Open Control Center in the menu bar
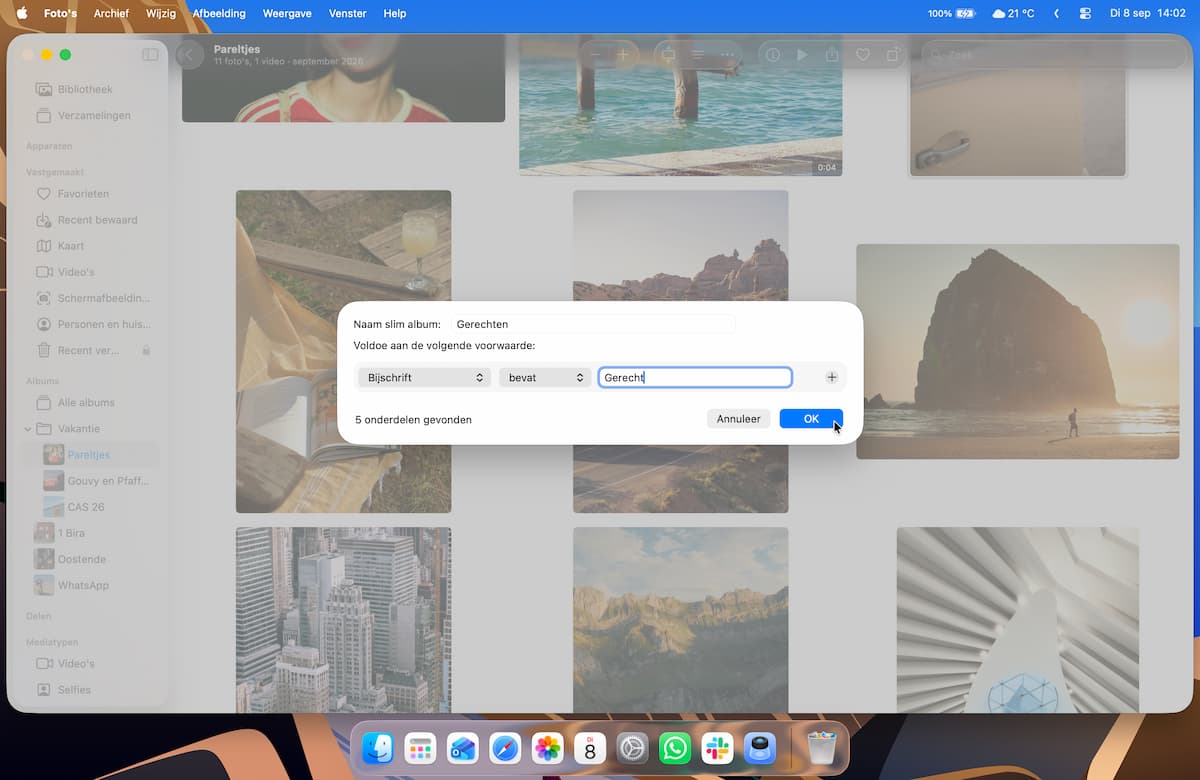 1085,13
